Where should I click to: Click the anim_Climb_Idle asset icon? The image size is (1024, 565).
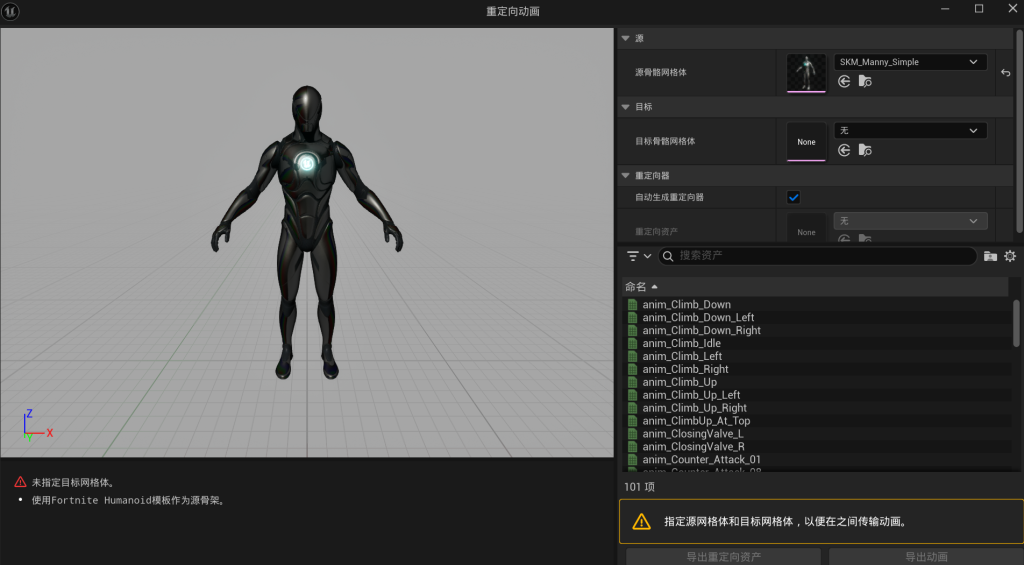(x=632, y=343)
